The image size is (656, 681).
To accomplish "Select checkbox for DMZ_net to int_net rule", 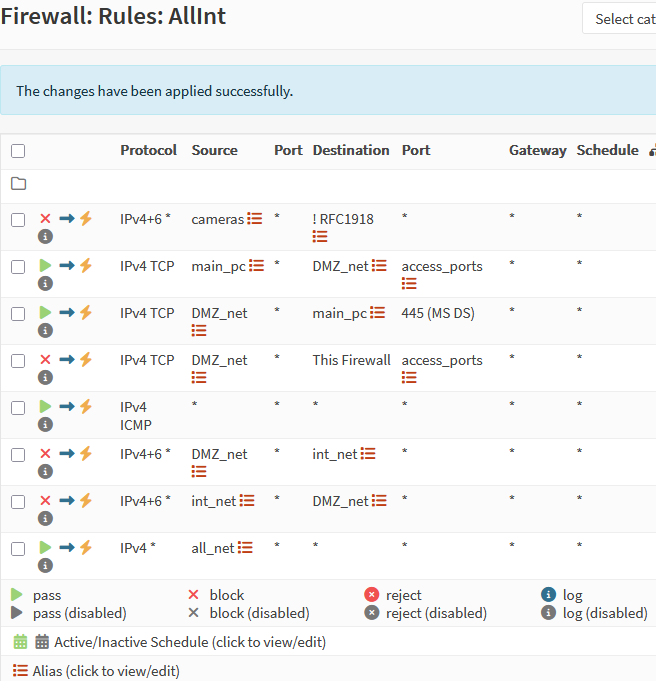I will (18, 455).
